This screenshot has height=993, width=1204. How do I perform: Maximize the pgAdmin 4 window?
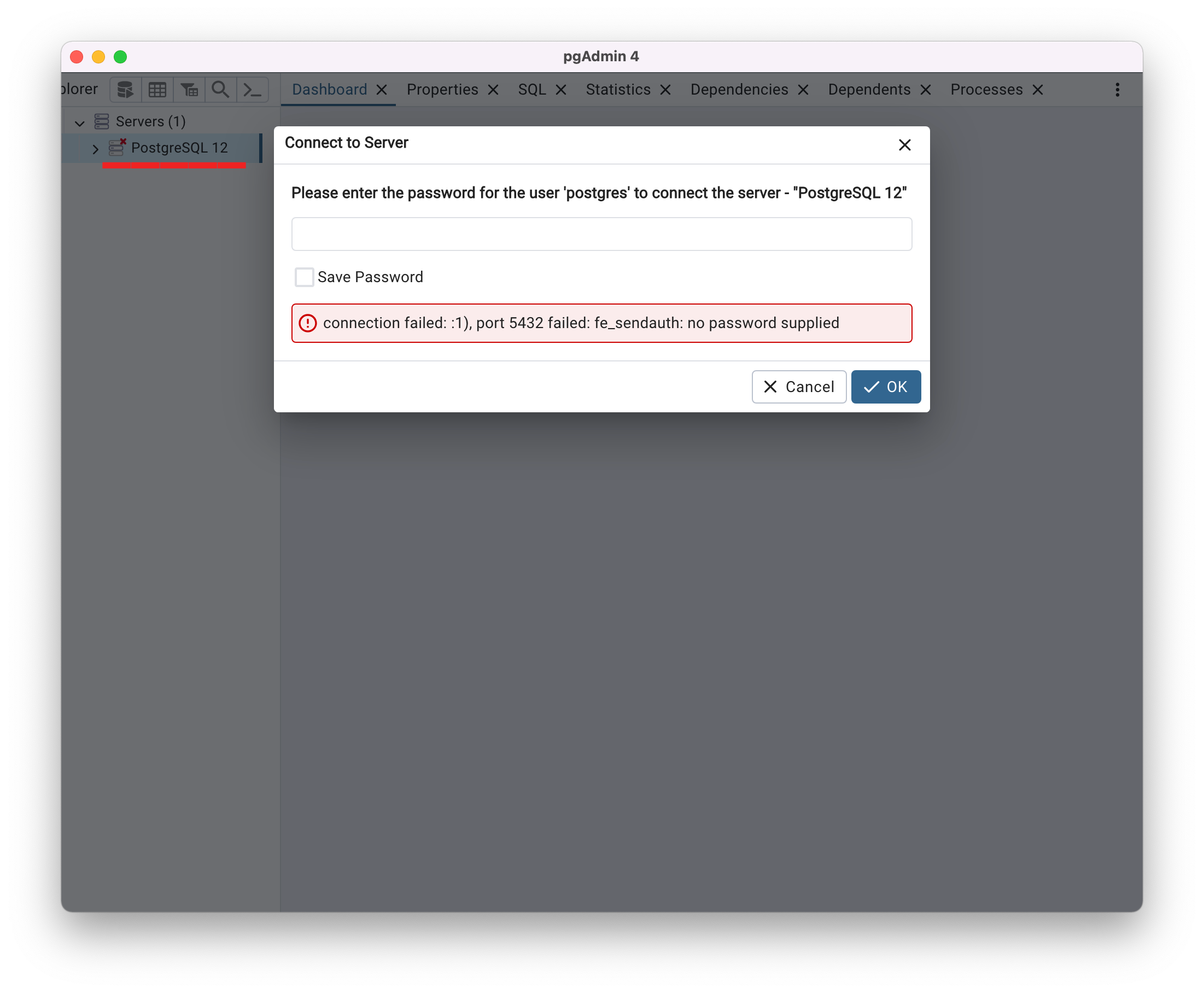[120, 57]
